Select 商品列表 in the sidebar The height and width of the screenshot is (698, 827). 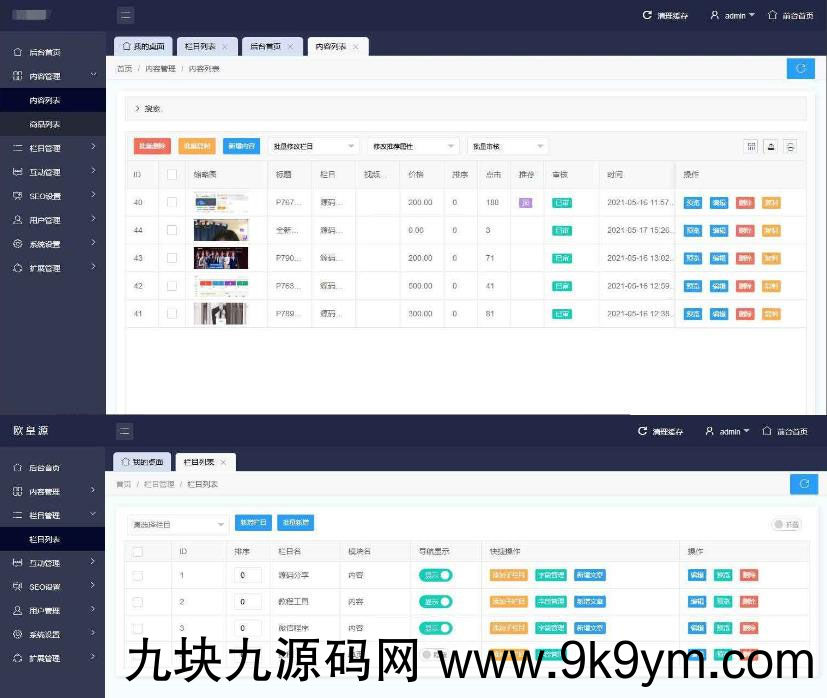point(44,124)
